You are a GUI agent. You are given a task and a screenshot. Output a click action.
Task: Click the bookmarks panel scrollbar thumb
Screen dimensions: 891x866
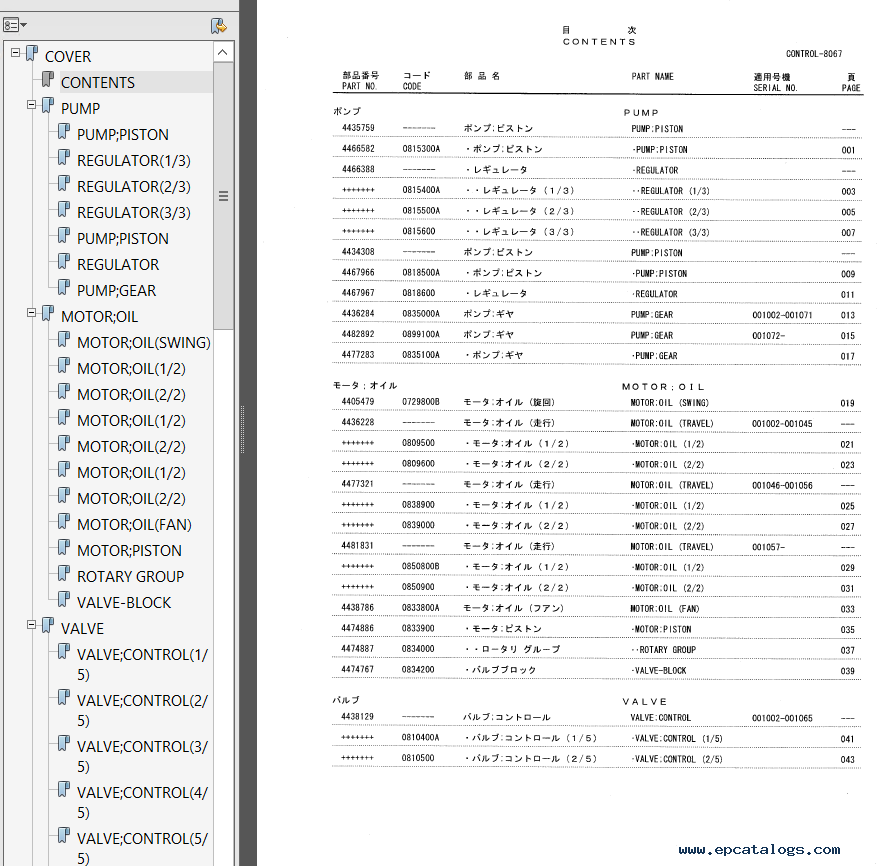[223, 196]
